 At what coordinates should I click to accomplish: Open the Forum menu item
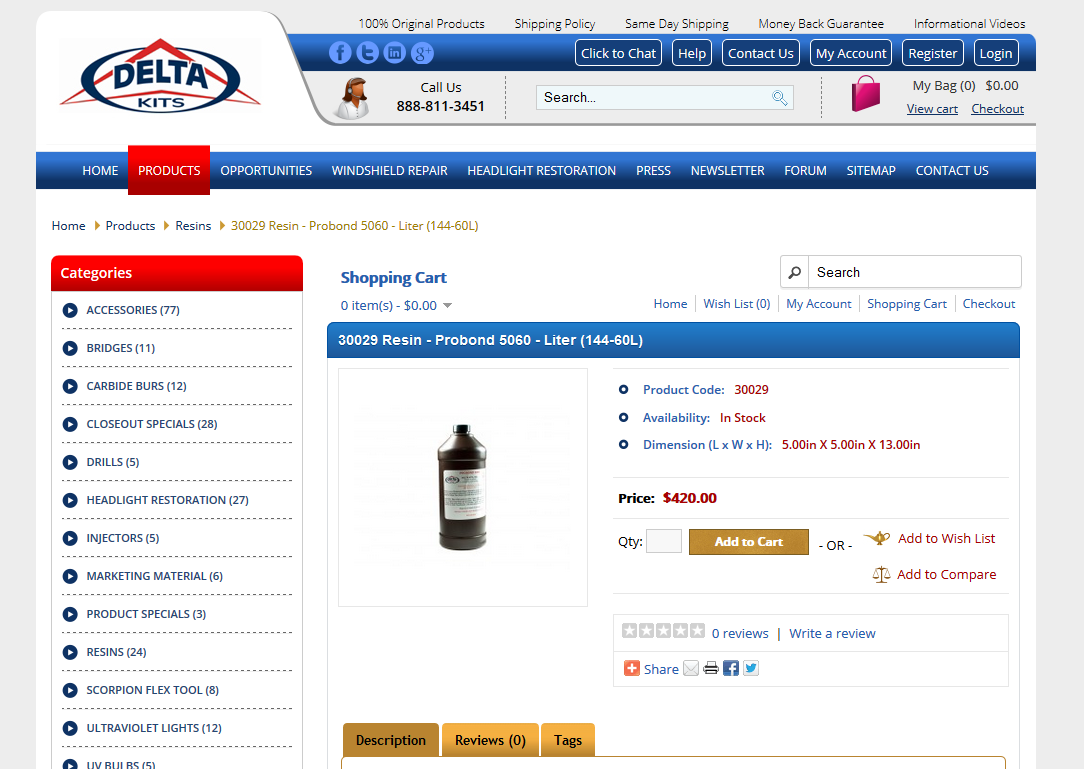(x=805, y=171)
